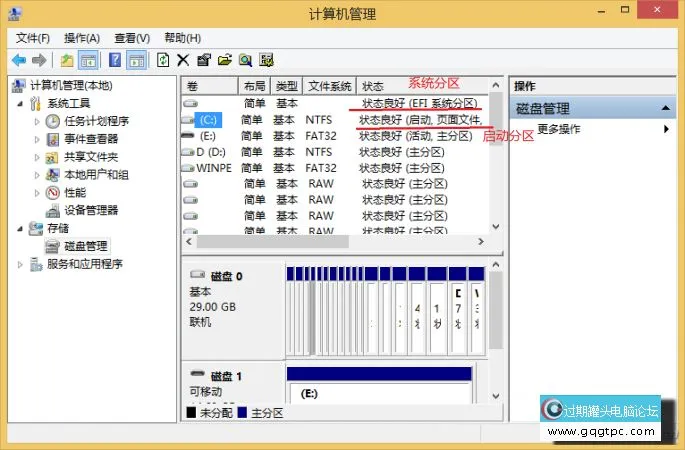Sort by the 布局 column header
The width and height of the screenshot is (685, 450).
point(254,86)
